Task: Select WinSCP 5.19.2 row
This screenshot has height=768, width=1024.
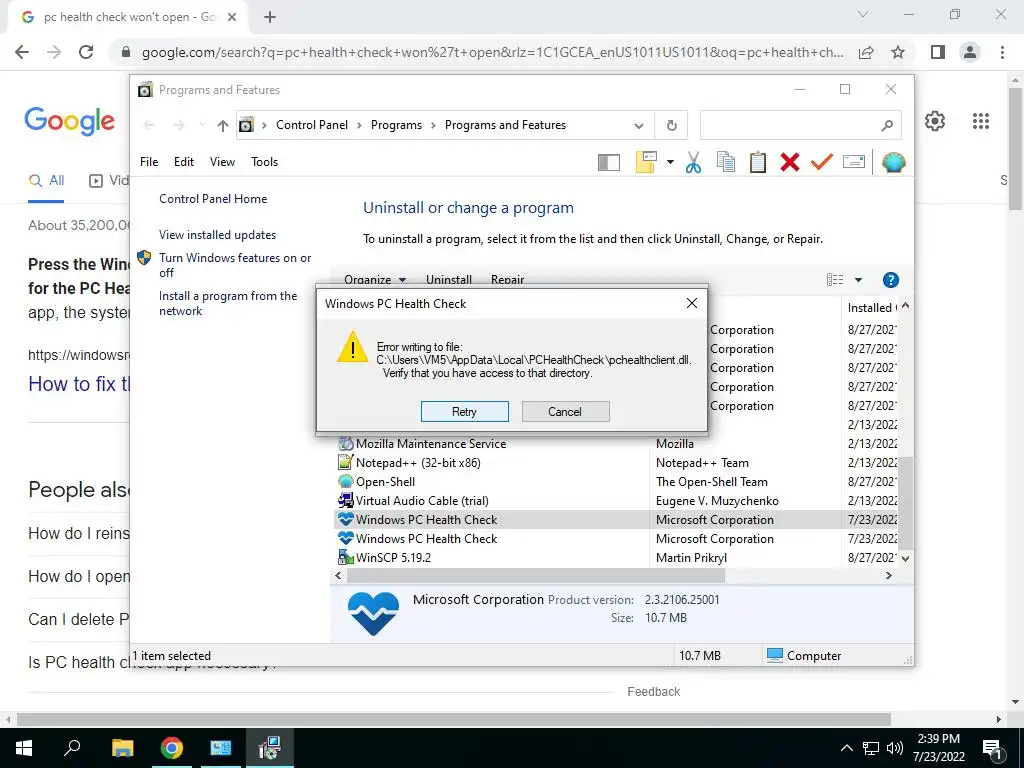Action: (618, 558)
